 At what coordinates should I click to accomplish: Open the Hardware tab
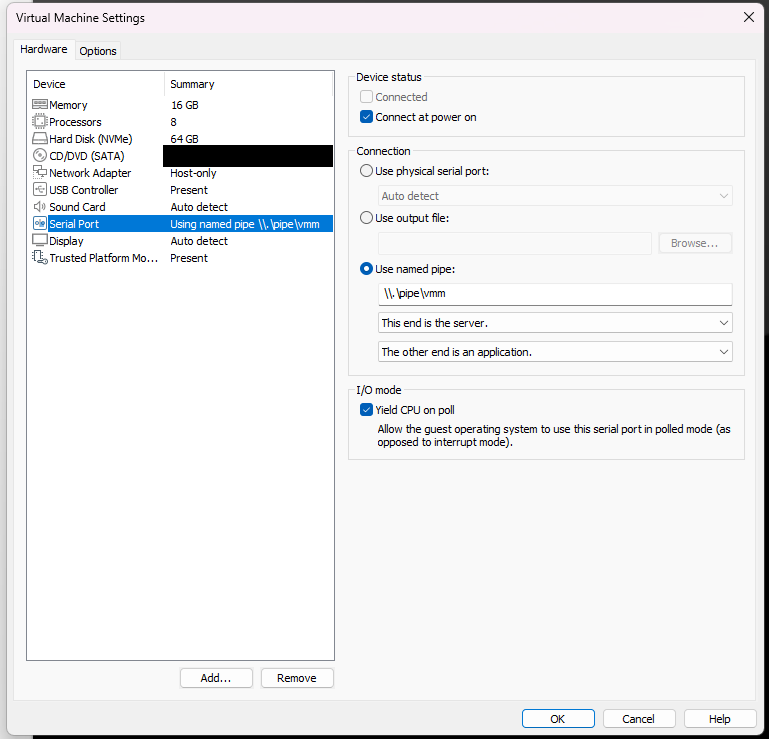[x=44, y=49]
